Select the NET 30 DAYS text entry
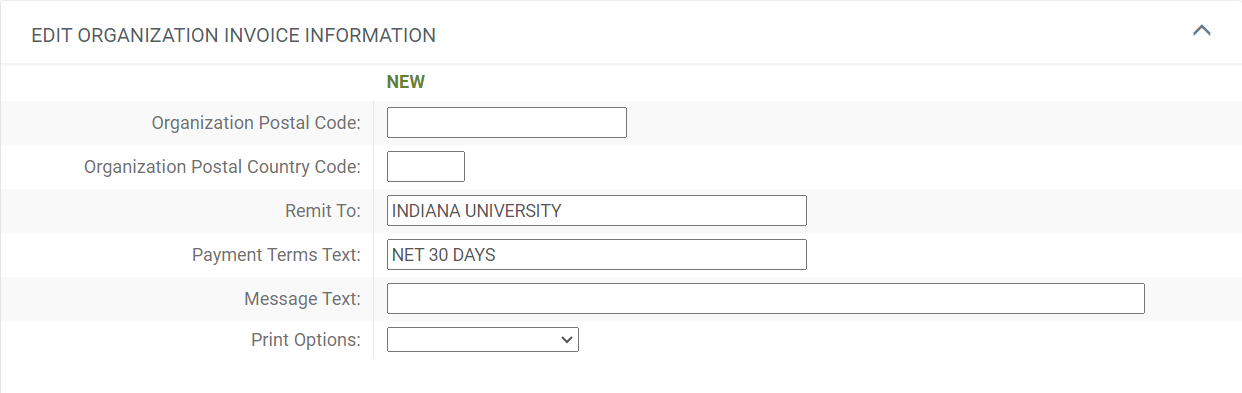 (x=444, y=255)
